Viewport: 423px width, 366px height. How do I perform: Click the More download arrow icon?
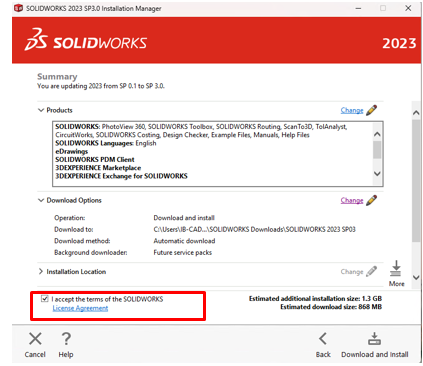click(x=396, y=269)
